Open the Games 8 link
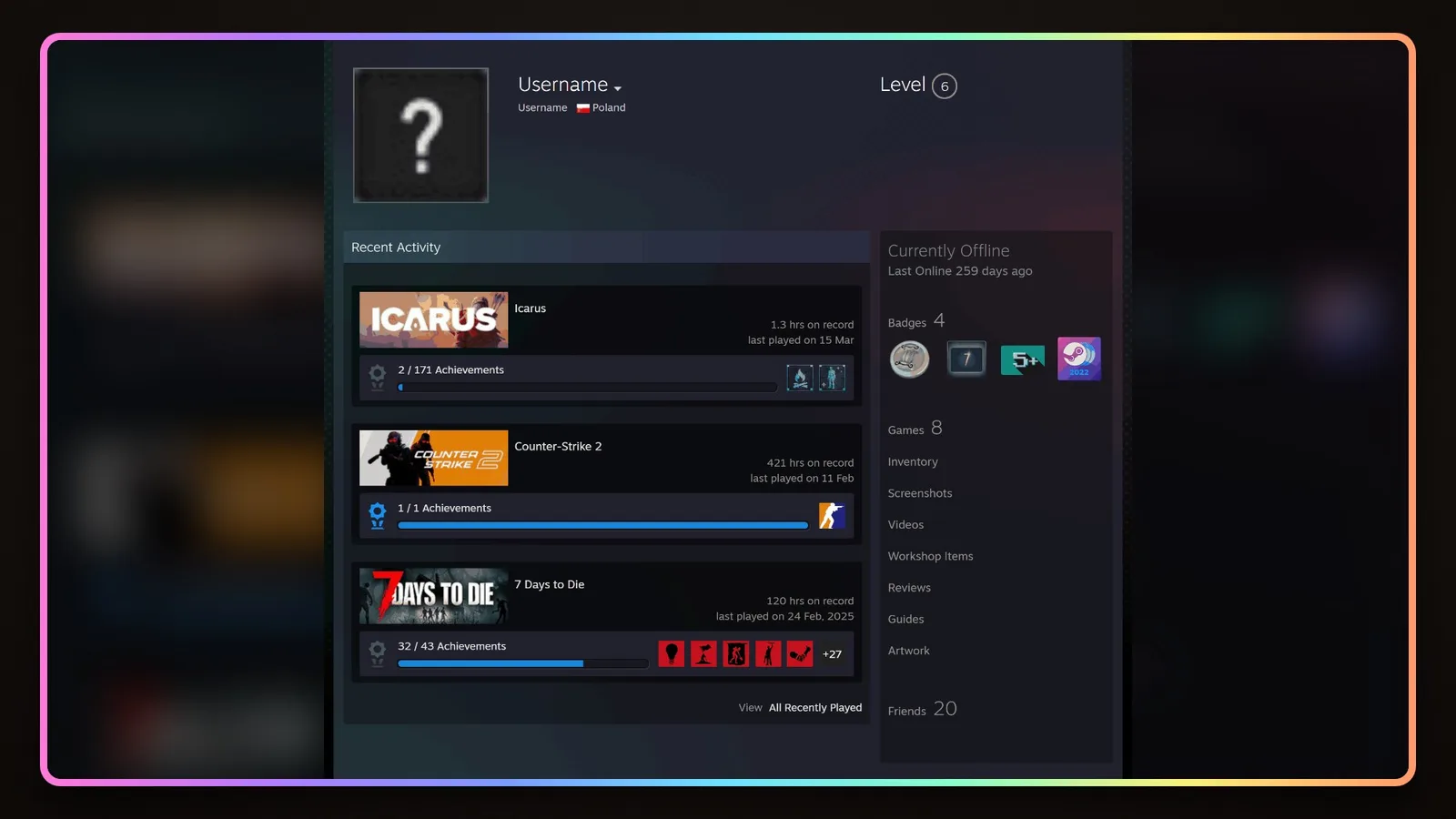 click(x=915, y=429)
